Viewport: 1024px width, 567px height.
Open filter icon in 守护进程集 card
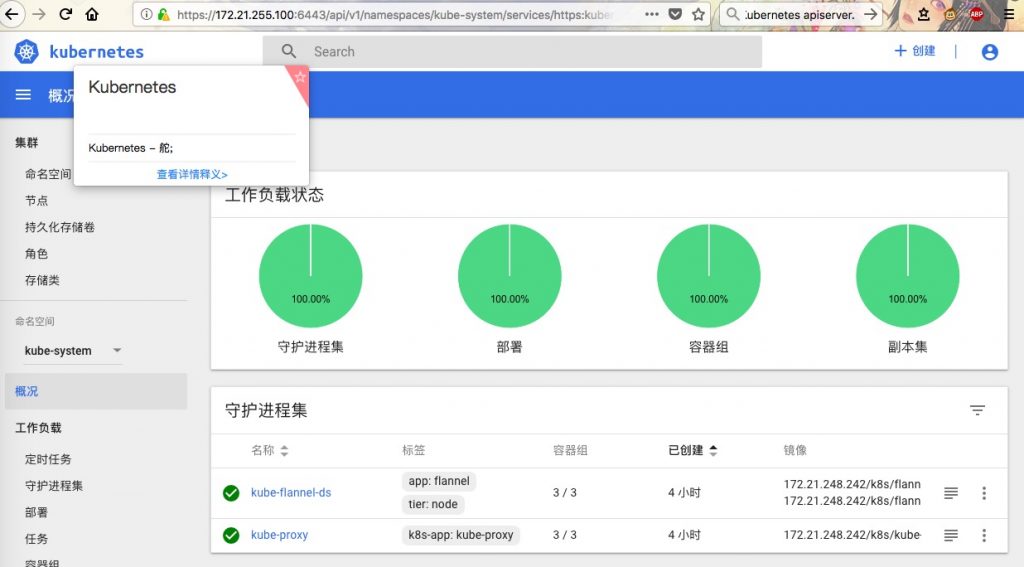(977, 410)
